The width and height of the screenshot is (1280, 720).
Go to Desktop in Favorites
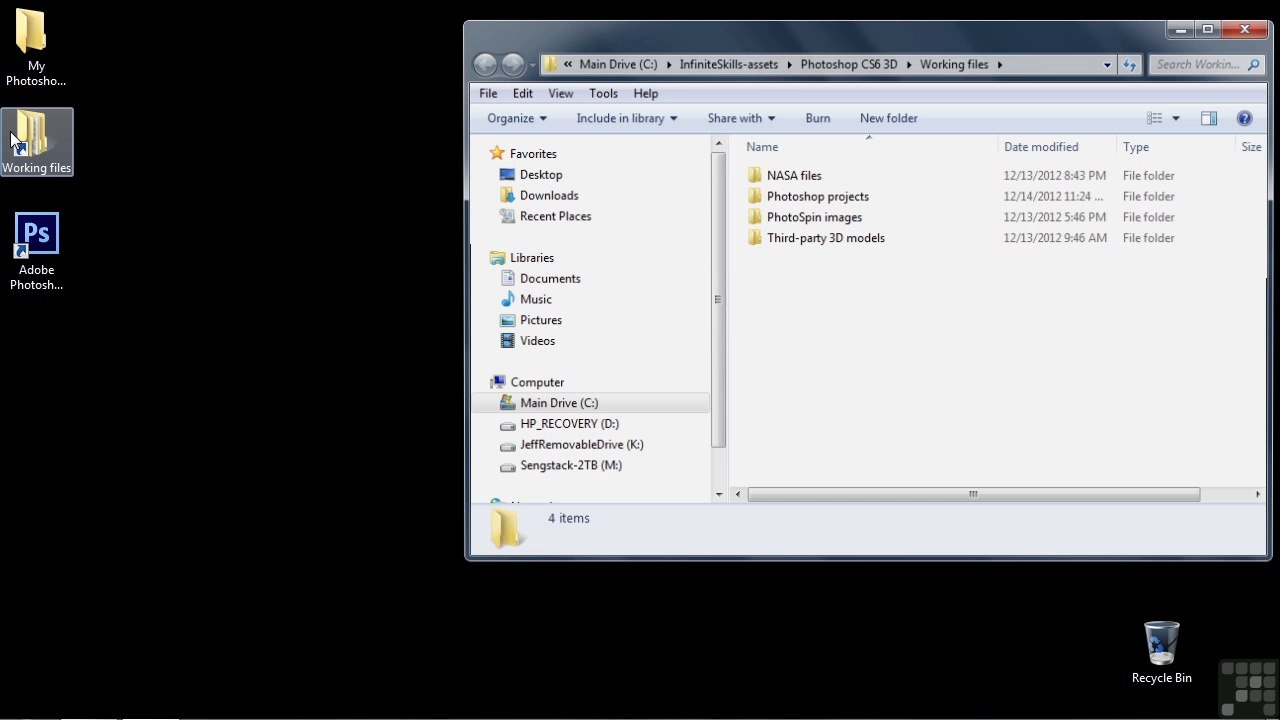(541, 175)
